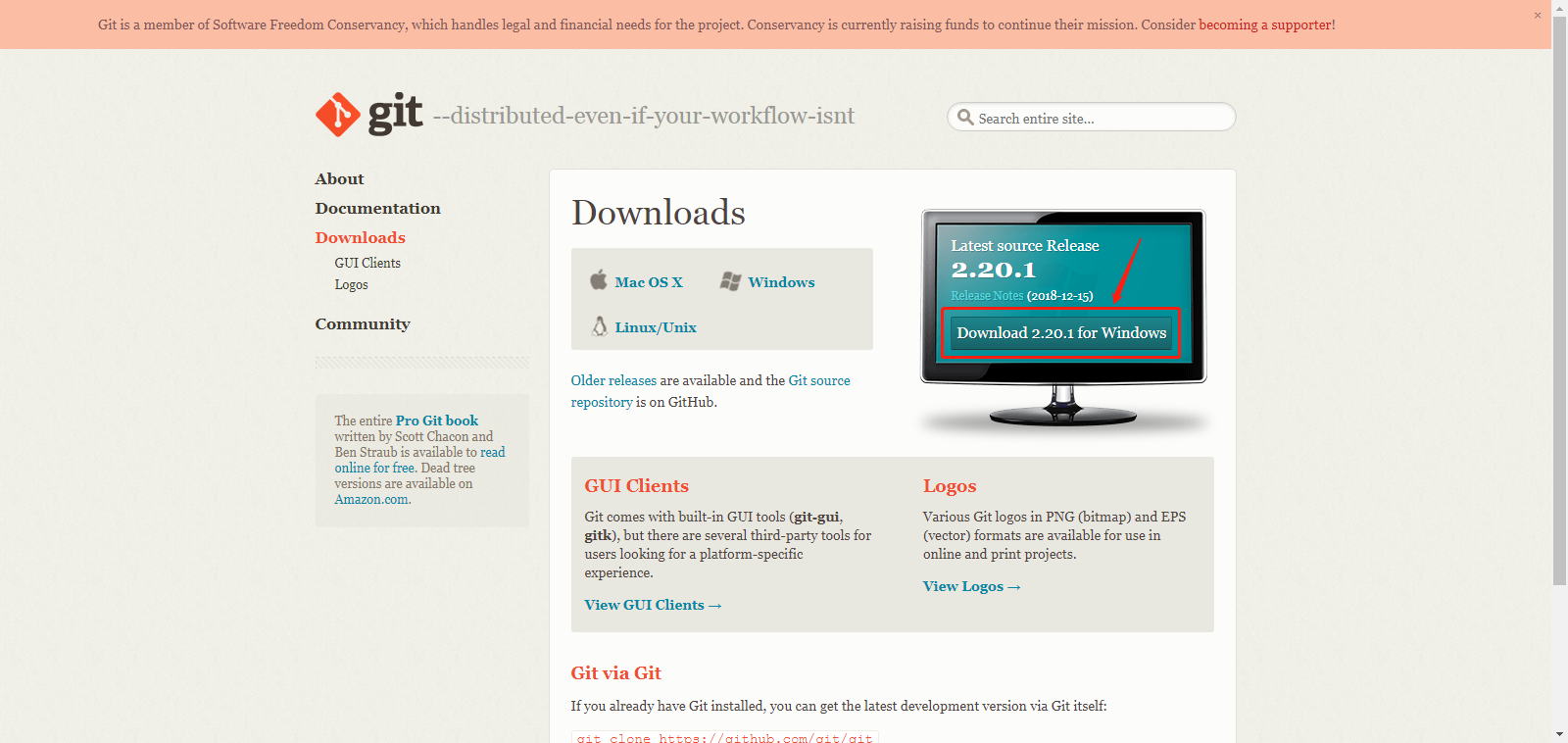Focus the Search entire site field
The width and height of the screenshot is (1568, 743).
1091,118
